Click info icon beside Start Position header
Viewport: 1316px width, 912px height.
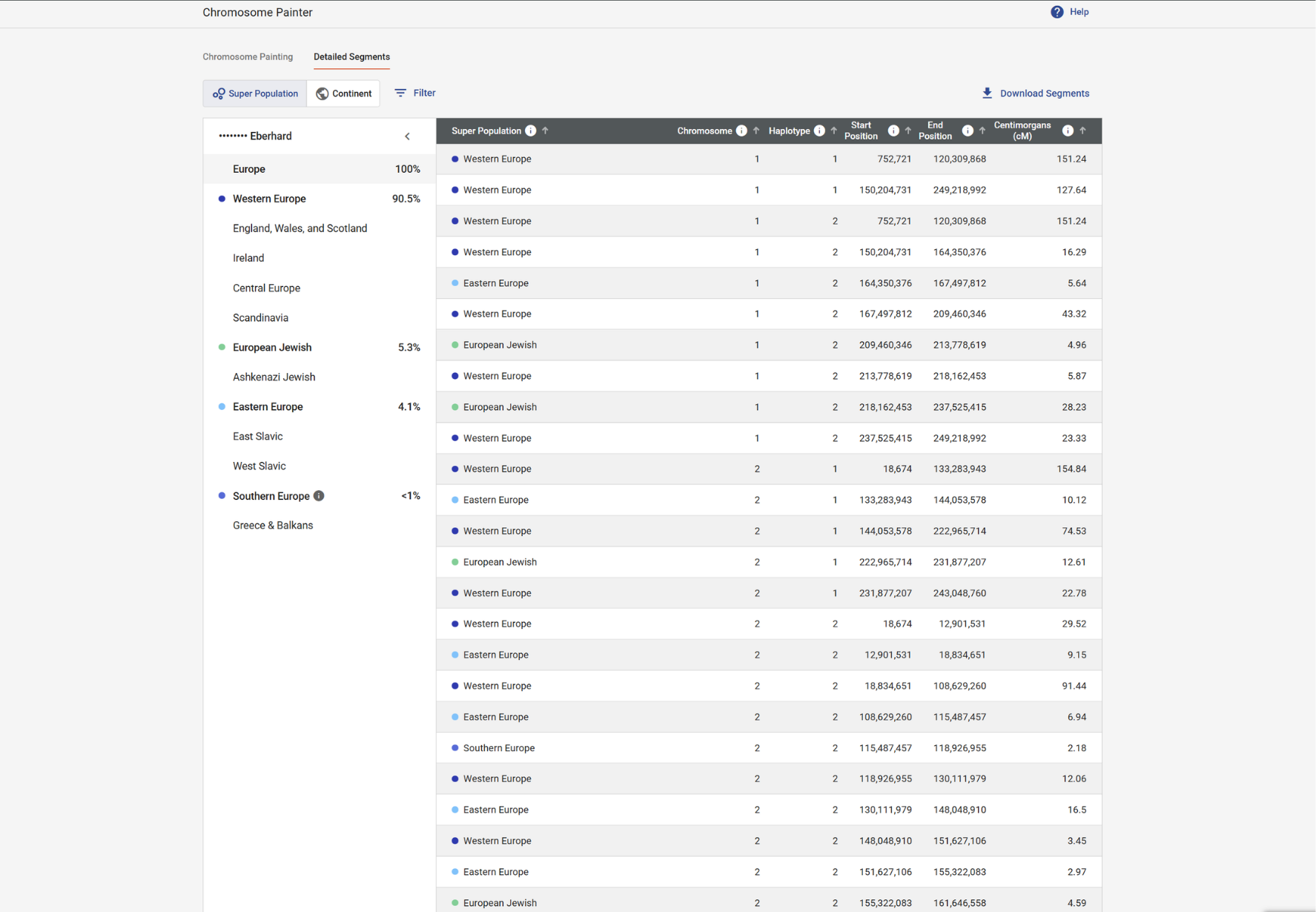[893, 130]
